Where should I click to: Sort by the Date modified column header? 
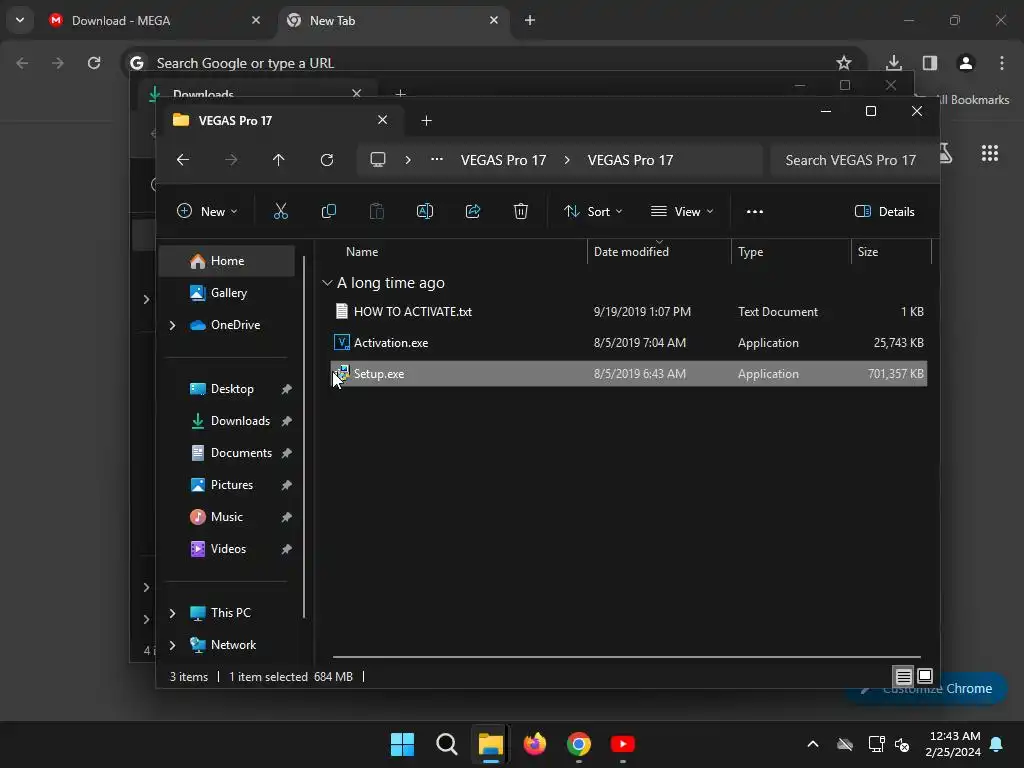point(631,252)
